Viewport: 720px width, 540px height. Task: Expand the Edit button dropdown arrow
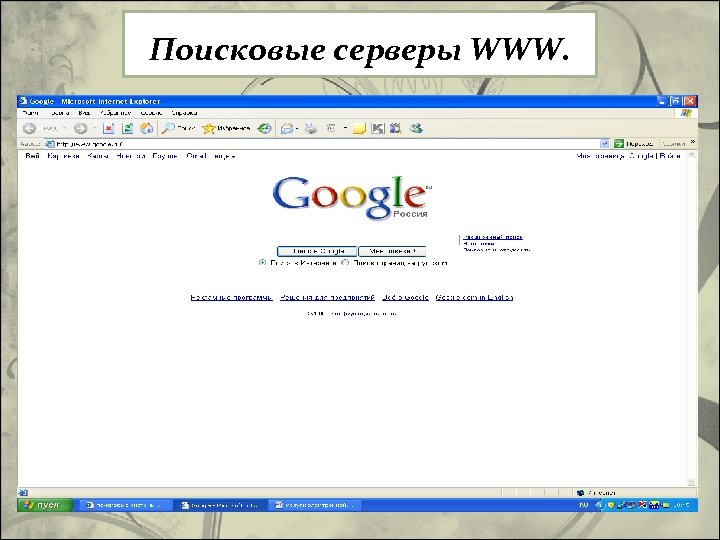(x=345, y=129)
